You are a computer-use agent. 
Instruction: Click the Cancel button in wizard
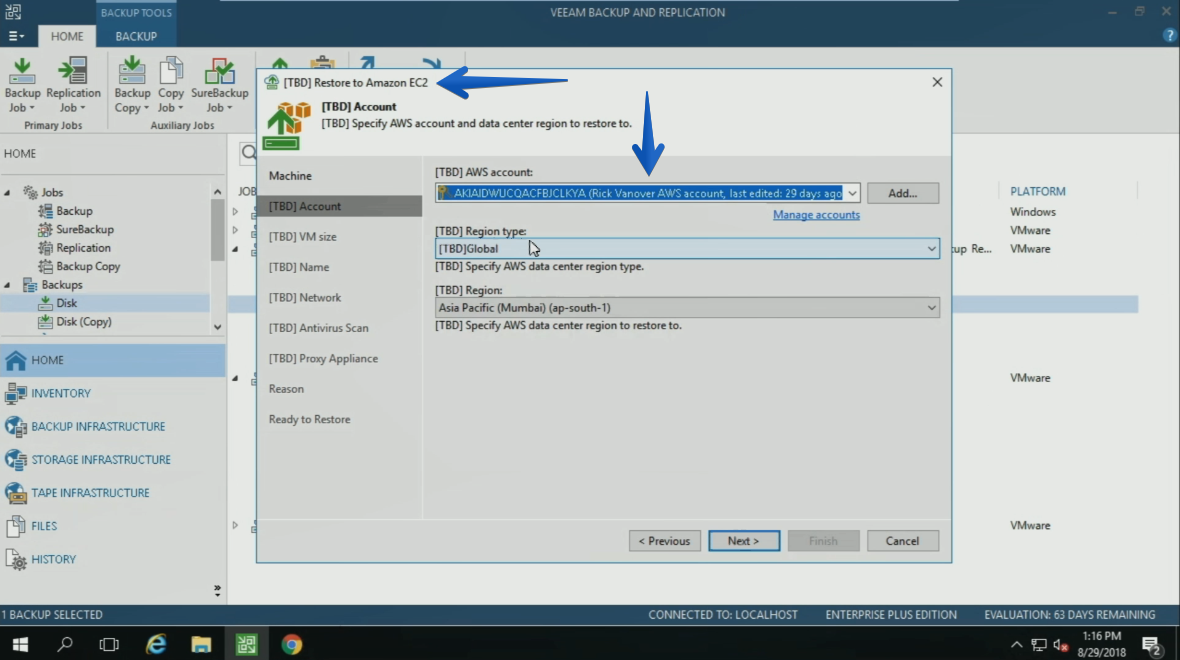coord(902,541)
